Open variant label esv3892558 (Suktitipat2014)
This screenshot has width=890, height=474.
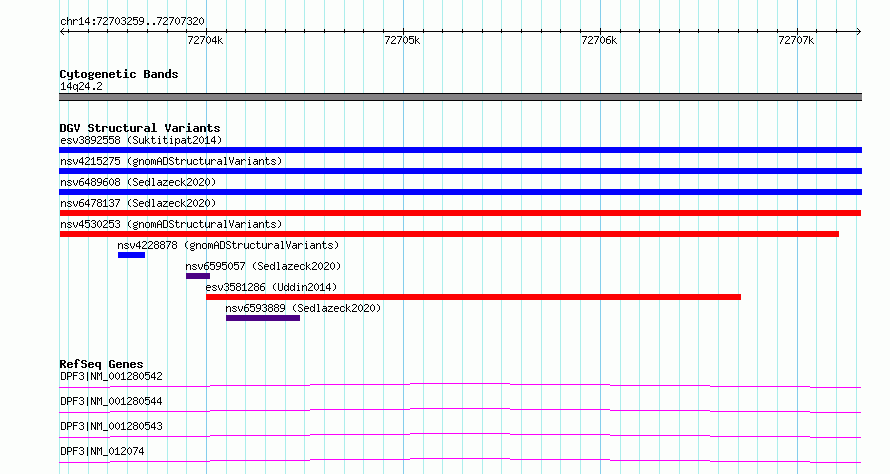tap(141, 140)
